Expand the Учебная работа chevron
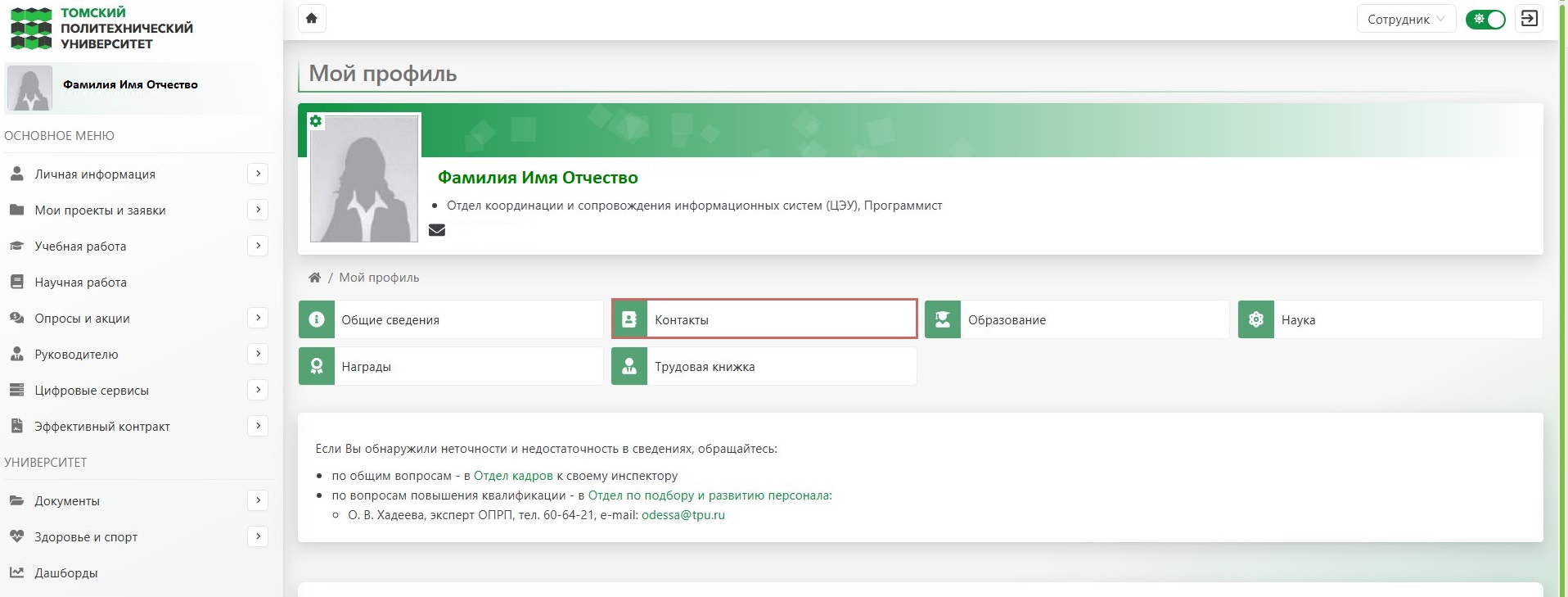 (x=258, y=246)
